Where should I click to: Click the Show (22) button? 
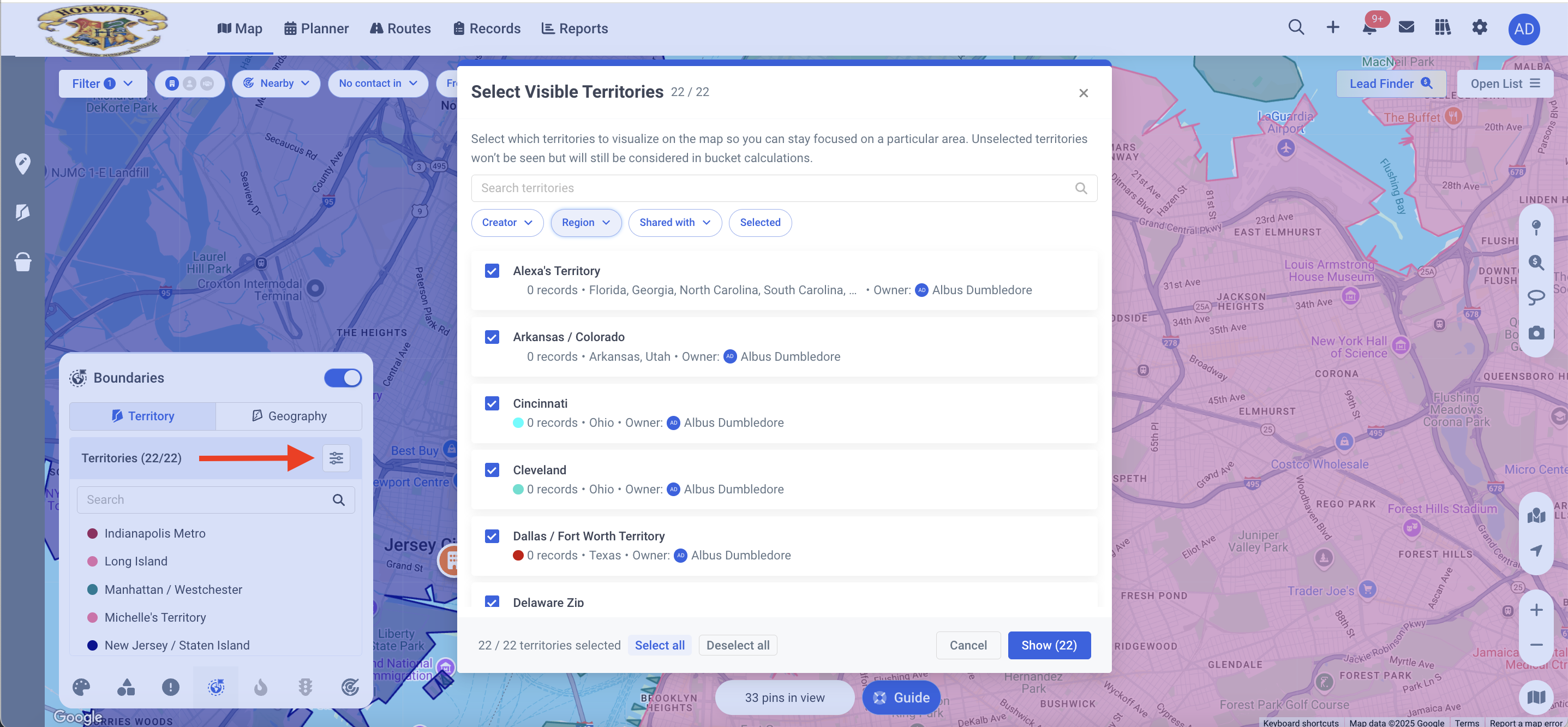pos(1049,645)
